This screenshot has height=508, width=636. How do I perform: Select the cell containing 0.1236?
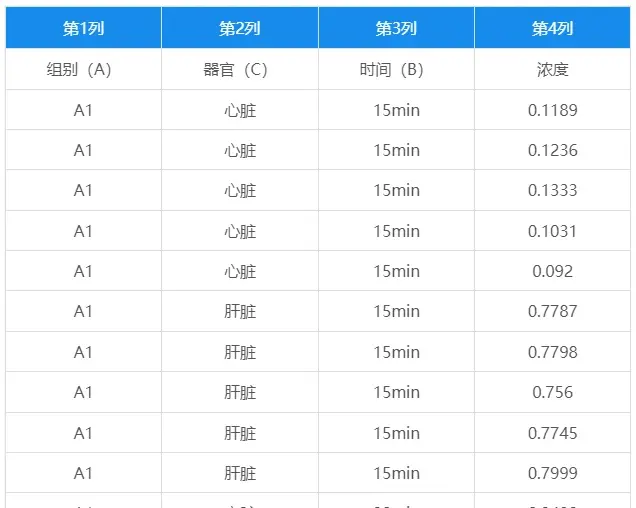click(553, 150)
